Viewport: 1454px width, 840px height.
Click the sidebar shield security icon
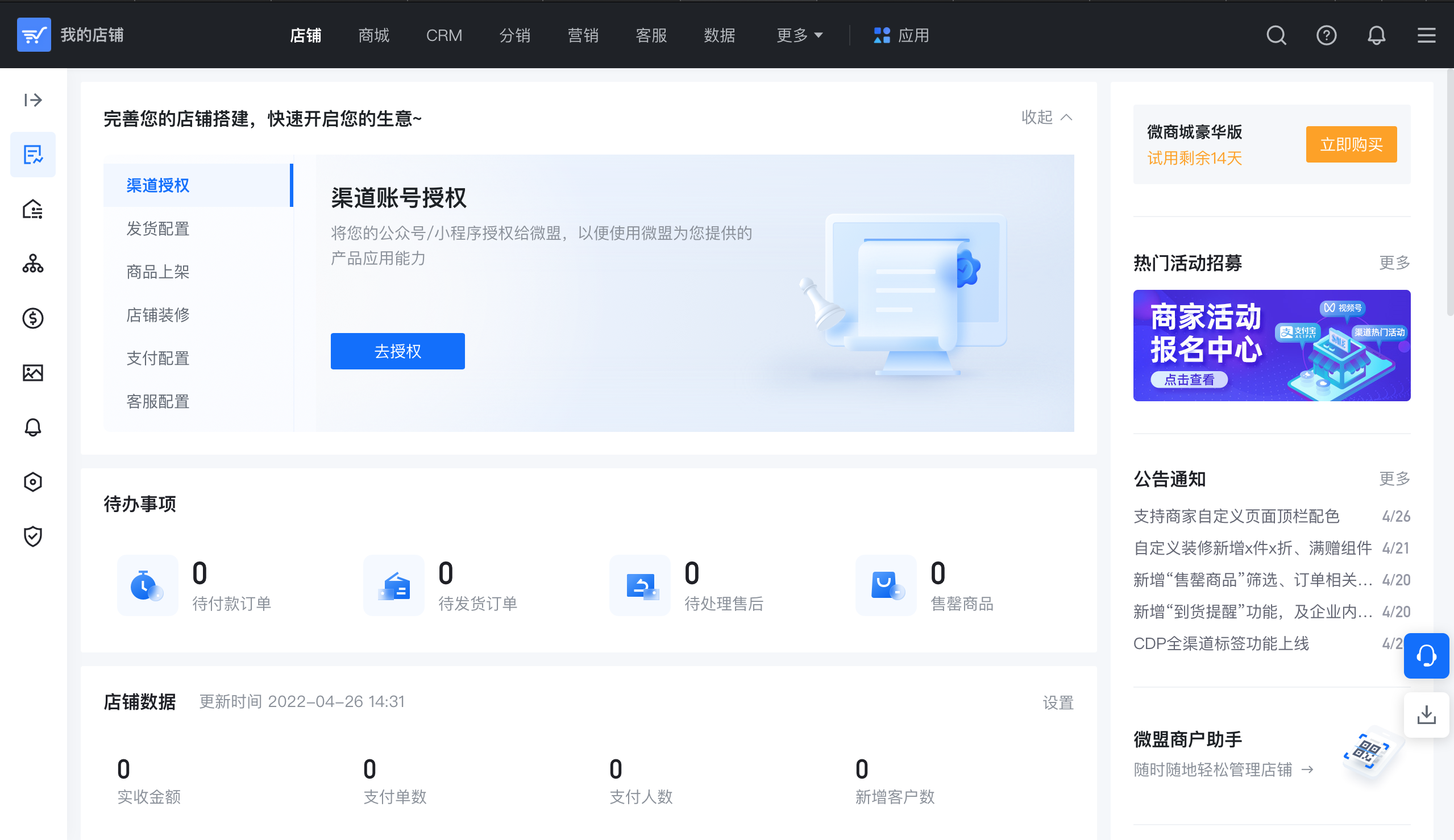(33, 536)
